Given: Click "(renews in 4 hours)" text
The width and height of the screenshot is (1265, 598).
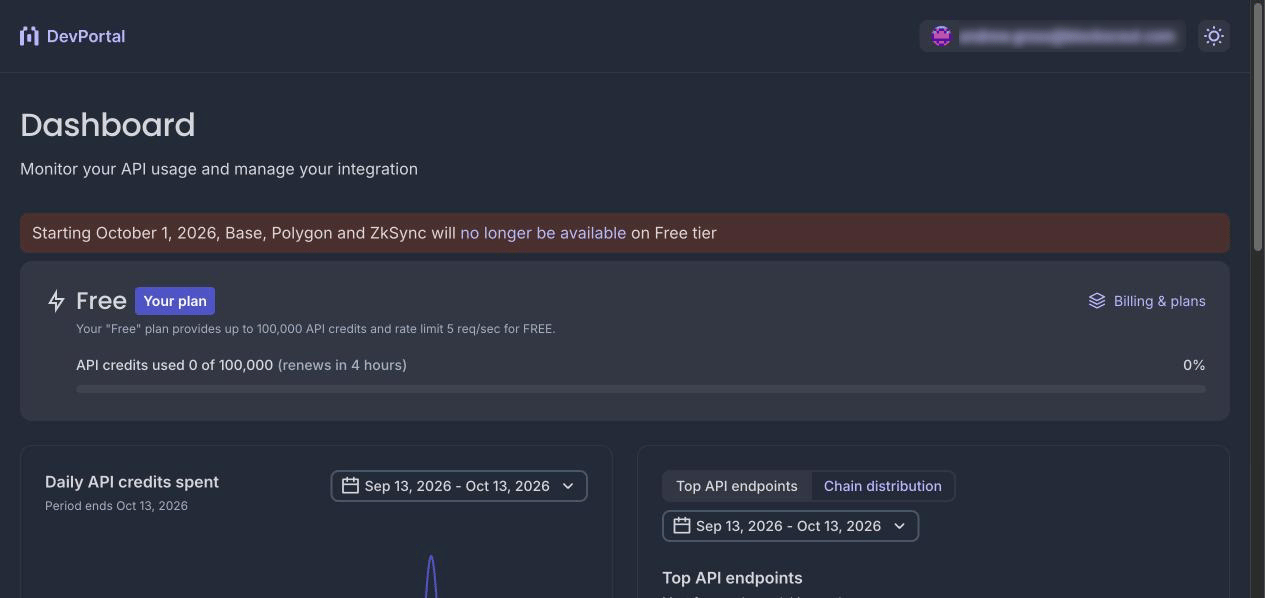Looking at the screenshot, I should click(342, 365).
